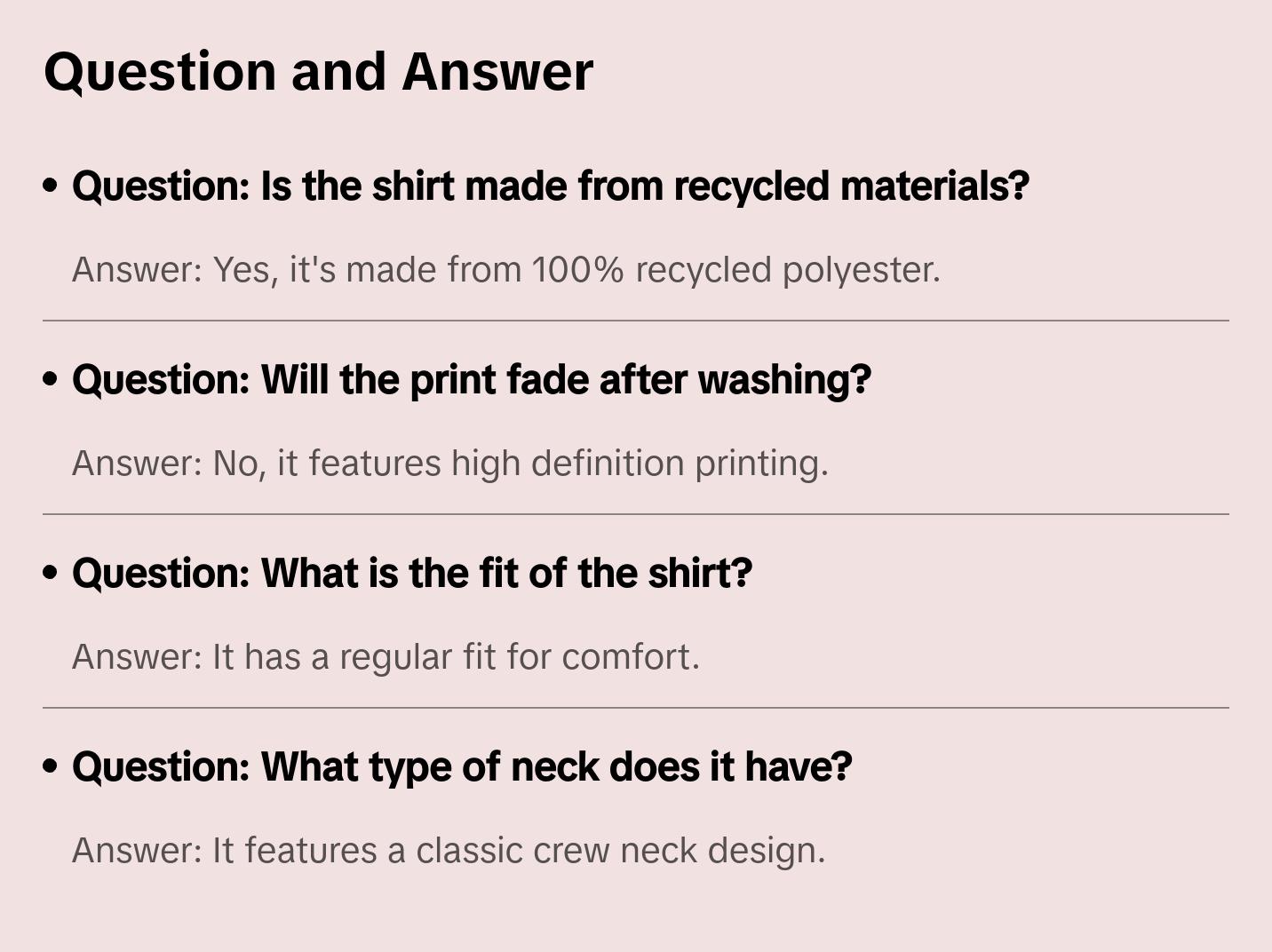Screen dimensions: 1272x952
Task: Click the "Question:" label of the print fade item
Action: [161, 380]
